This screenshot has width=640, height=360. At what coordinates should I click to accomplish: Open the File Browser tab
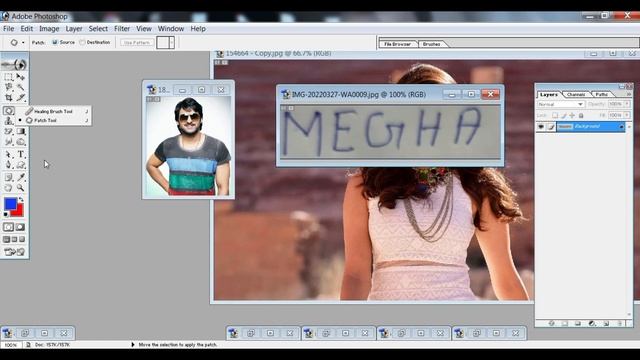tap(397, 44)
